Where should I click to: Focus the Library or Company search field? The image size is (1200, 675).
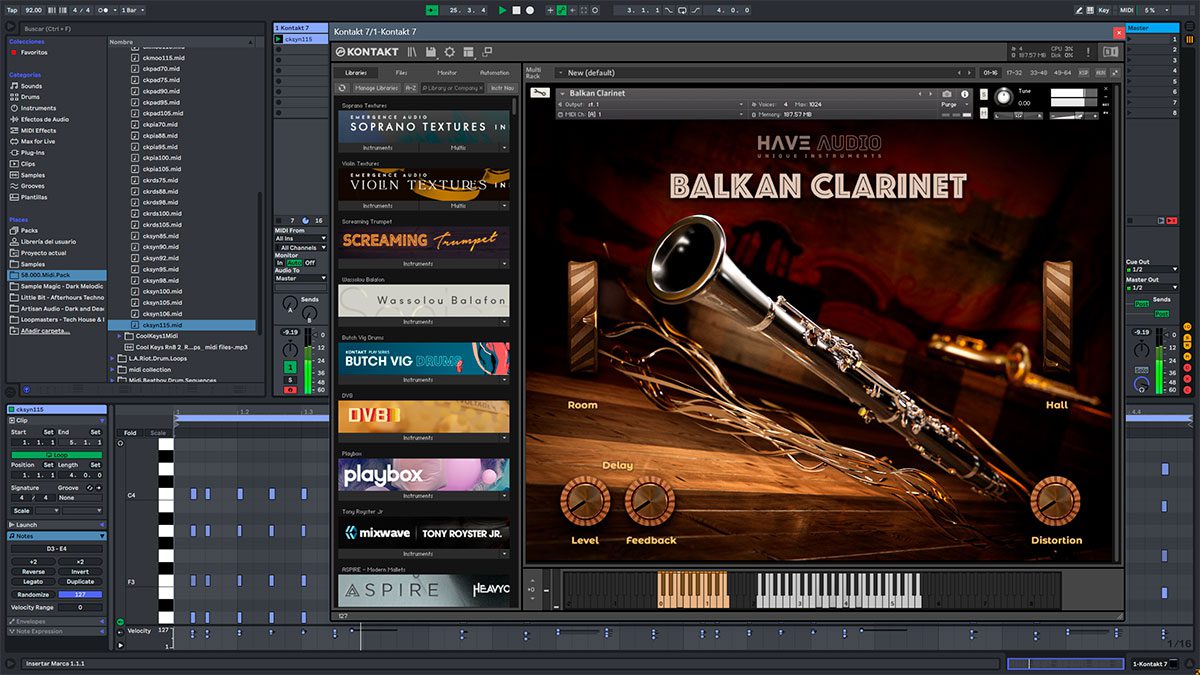[452, 88]
